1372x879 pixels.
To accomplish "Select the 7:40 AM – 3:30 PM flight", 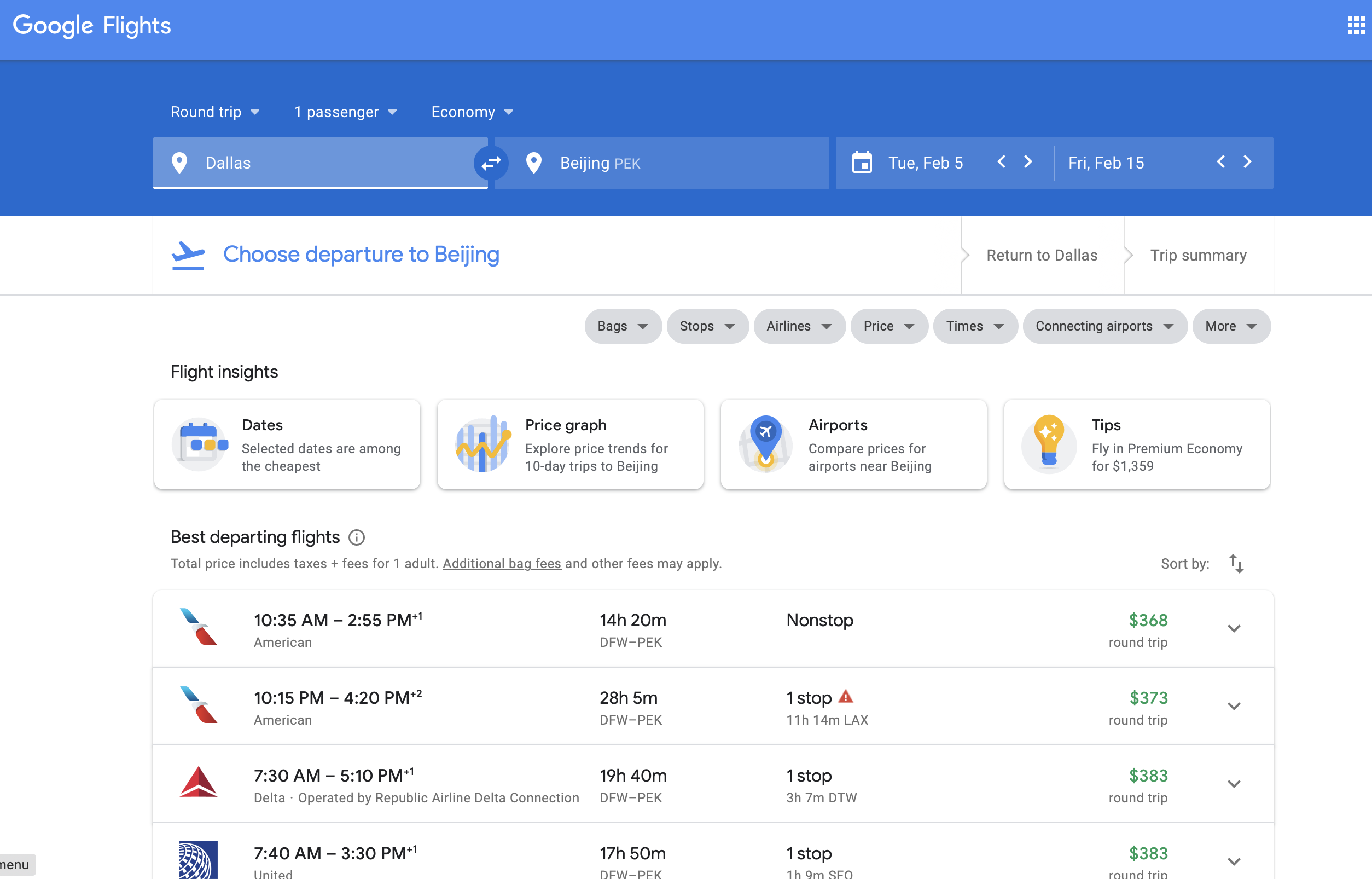I will [x=713, y=852].
